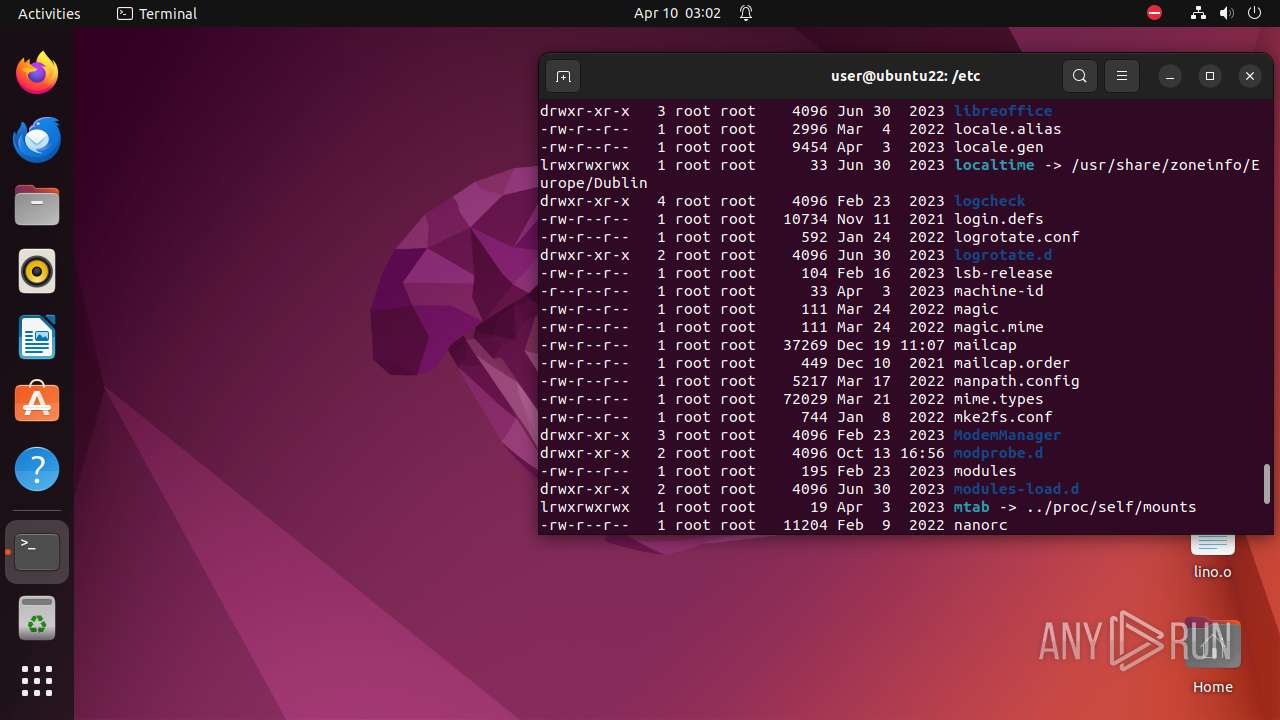Click the notification bell icon

pyautogui.click(x=746, y=13)
